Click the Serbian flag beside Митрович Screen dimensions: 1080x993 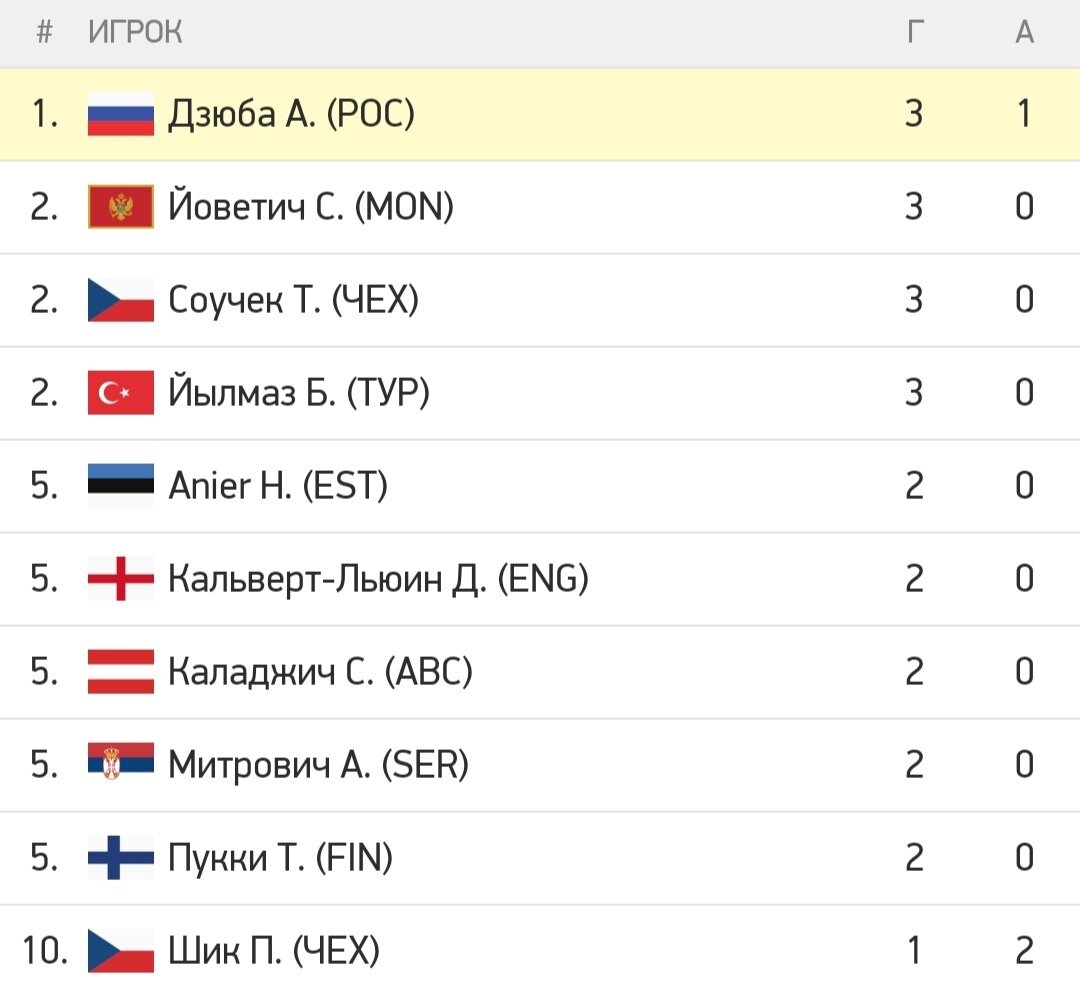(121, 764)
